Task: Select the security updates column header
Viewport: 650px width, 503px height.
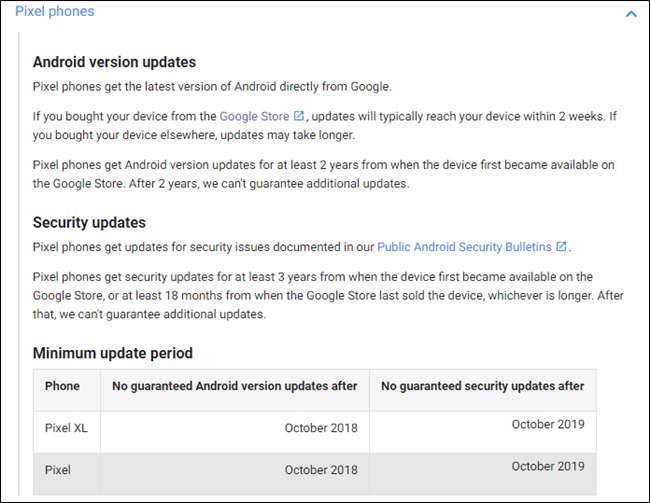Action: coord(483,386)
